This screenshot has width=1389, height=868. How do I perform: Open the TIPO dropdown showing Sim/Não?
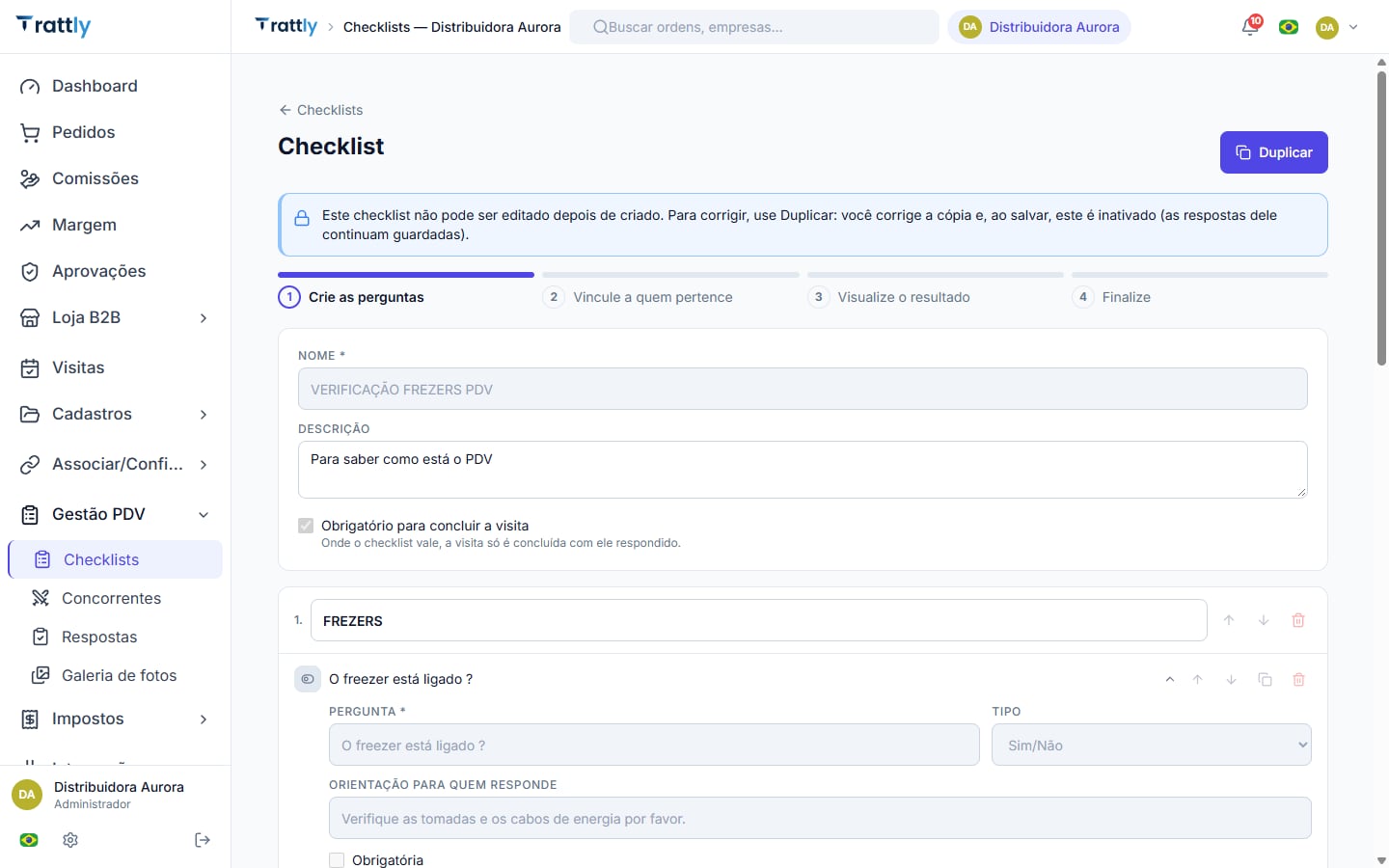tap(1151, 745)
